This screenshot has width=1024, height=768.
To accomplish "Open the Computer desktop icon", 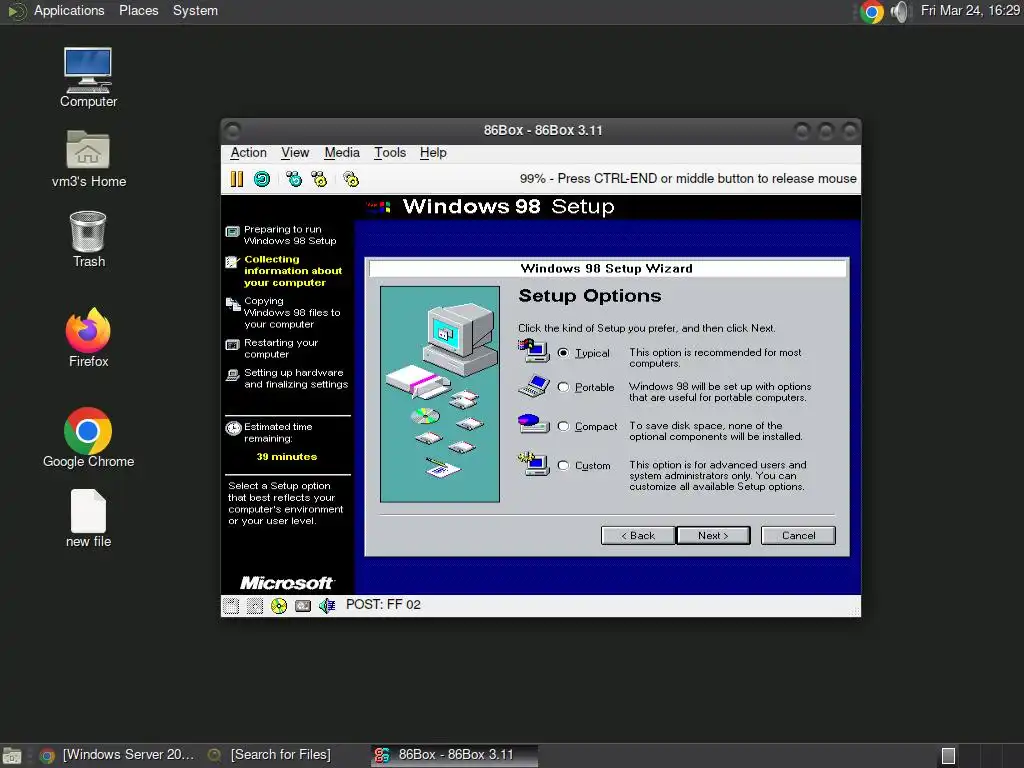I will 88,78.
